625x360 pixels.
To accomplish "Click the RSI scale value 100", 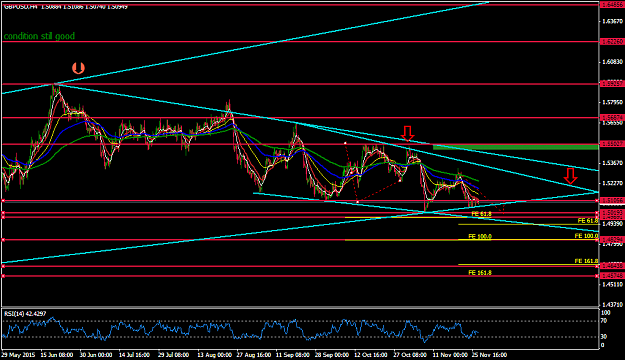I will pos(605,313).
